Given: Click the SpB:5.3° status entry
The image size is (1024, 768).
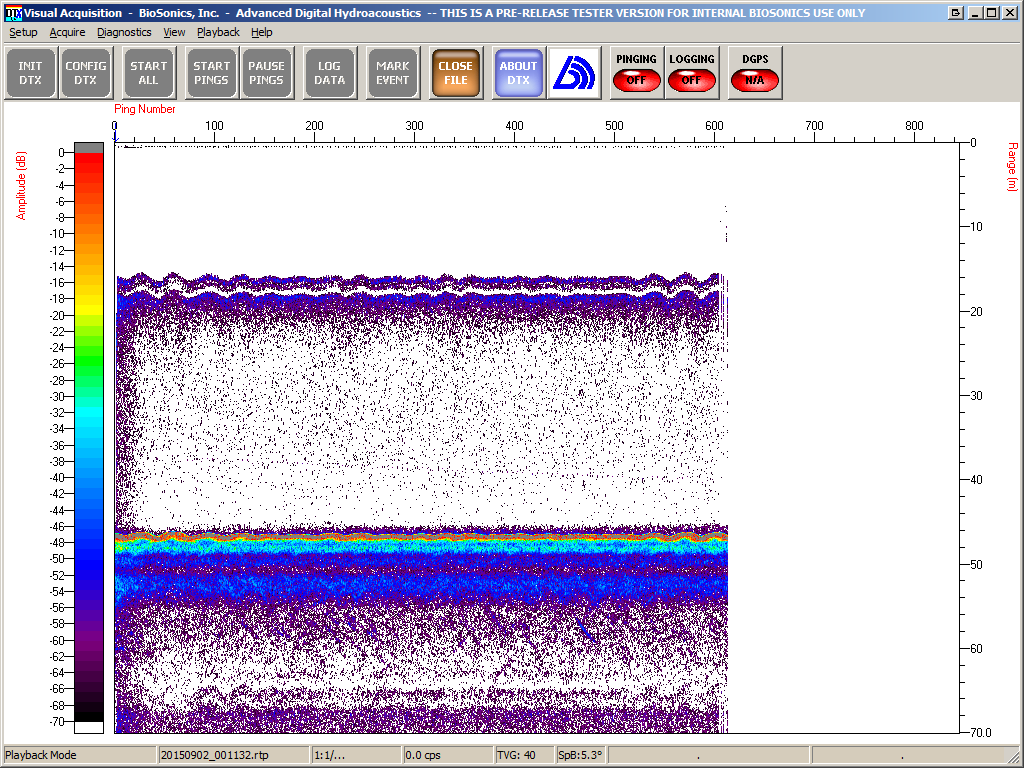Looking at the screenshot, I should tap(580, 755).
